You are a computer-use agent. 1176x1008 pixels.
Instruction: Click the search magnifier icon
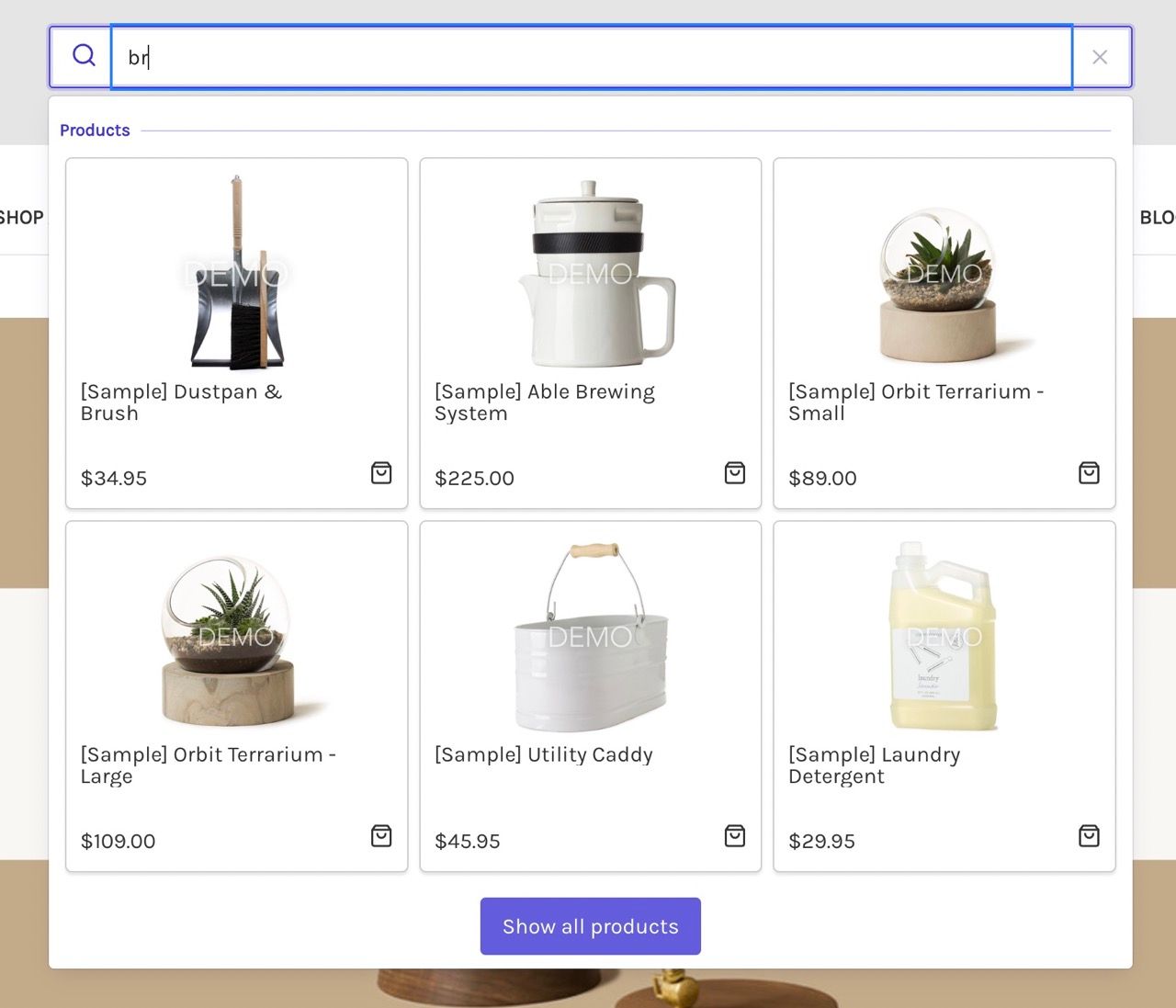point(84,55)
